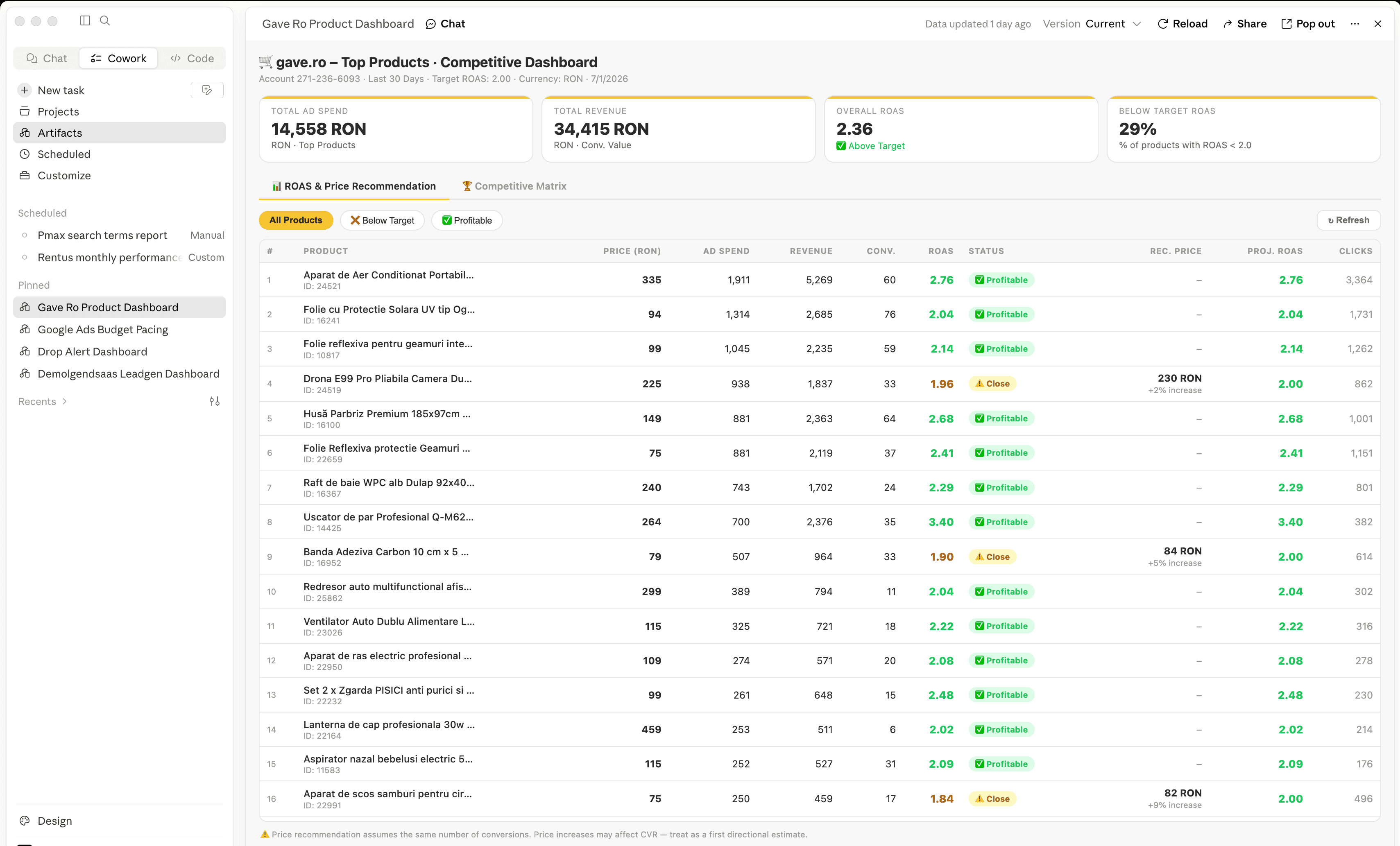This screenshot has height=846, width=1400.
Task: Click the plus icon beside New task
Action: tap(25, 90)
